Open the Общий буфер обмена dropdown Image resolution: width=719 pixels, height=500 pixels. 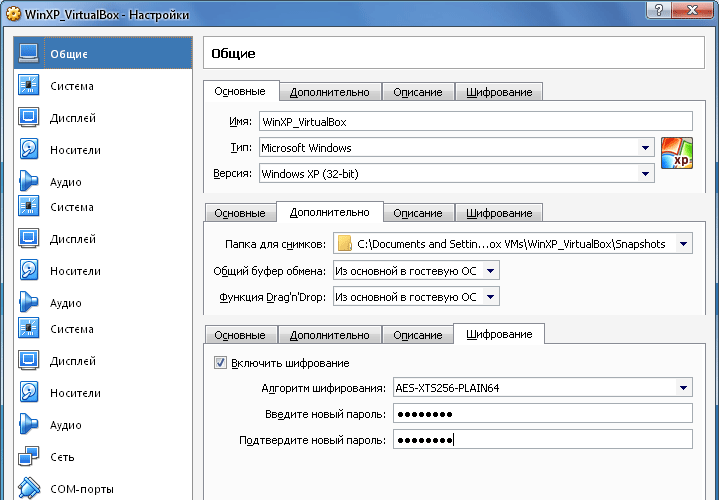pyautogui.click(x=416, y=271)
